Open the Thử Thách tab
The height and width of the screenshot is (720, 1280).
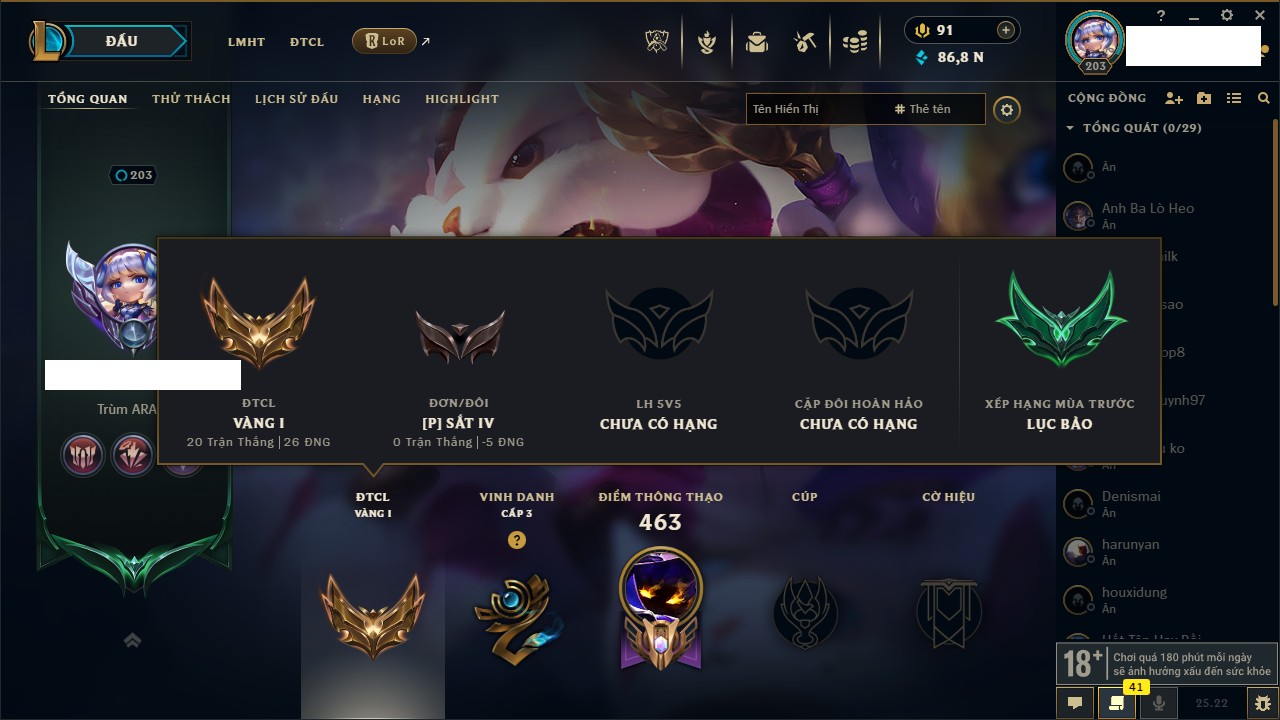coord(191,99)
